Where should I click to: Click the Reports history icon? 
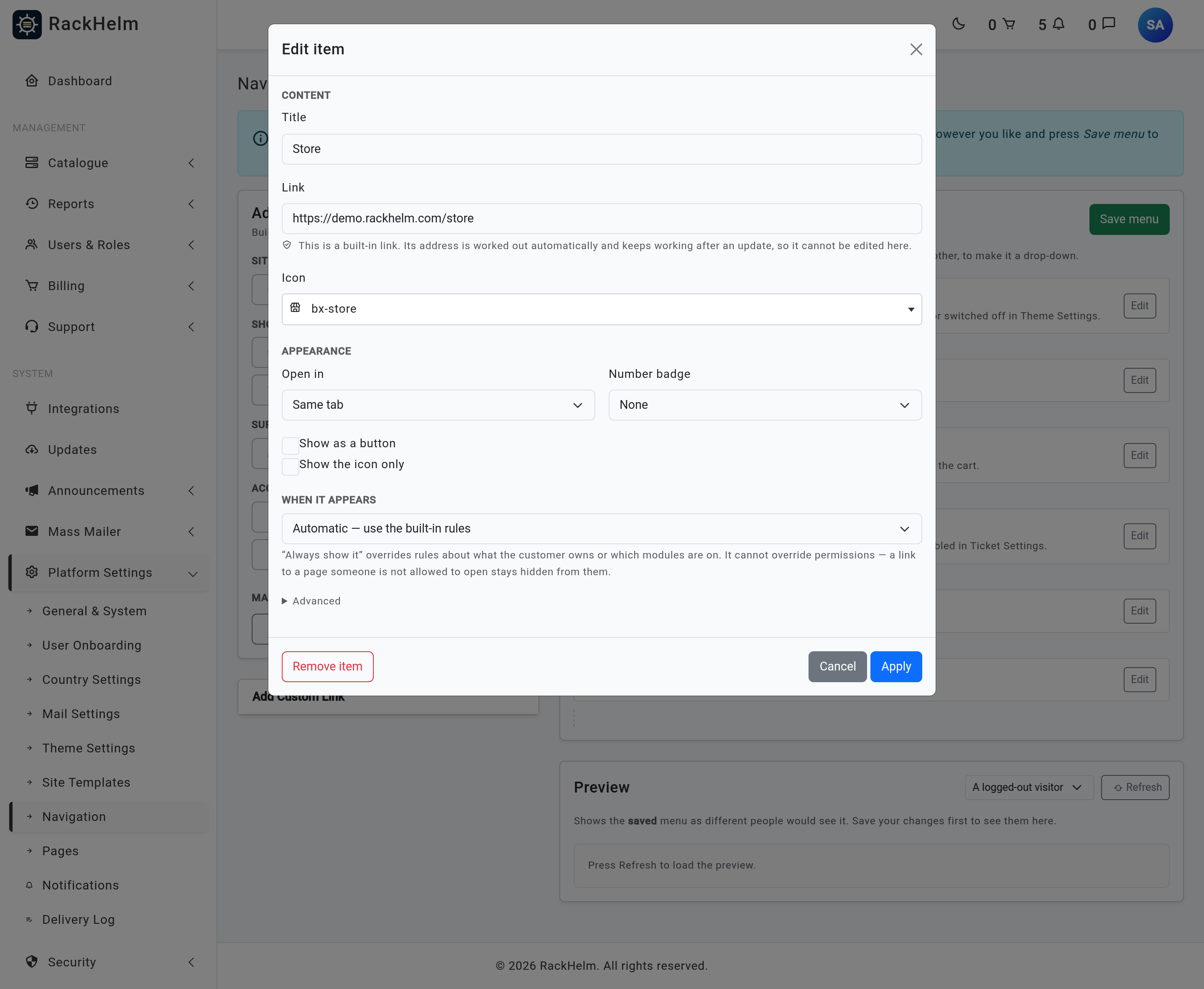(32, 204)
